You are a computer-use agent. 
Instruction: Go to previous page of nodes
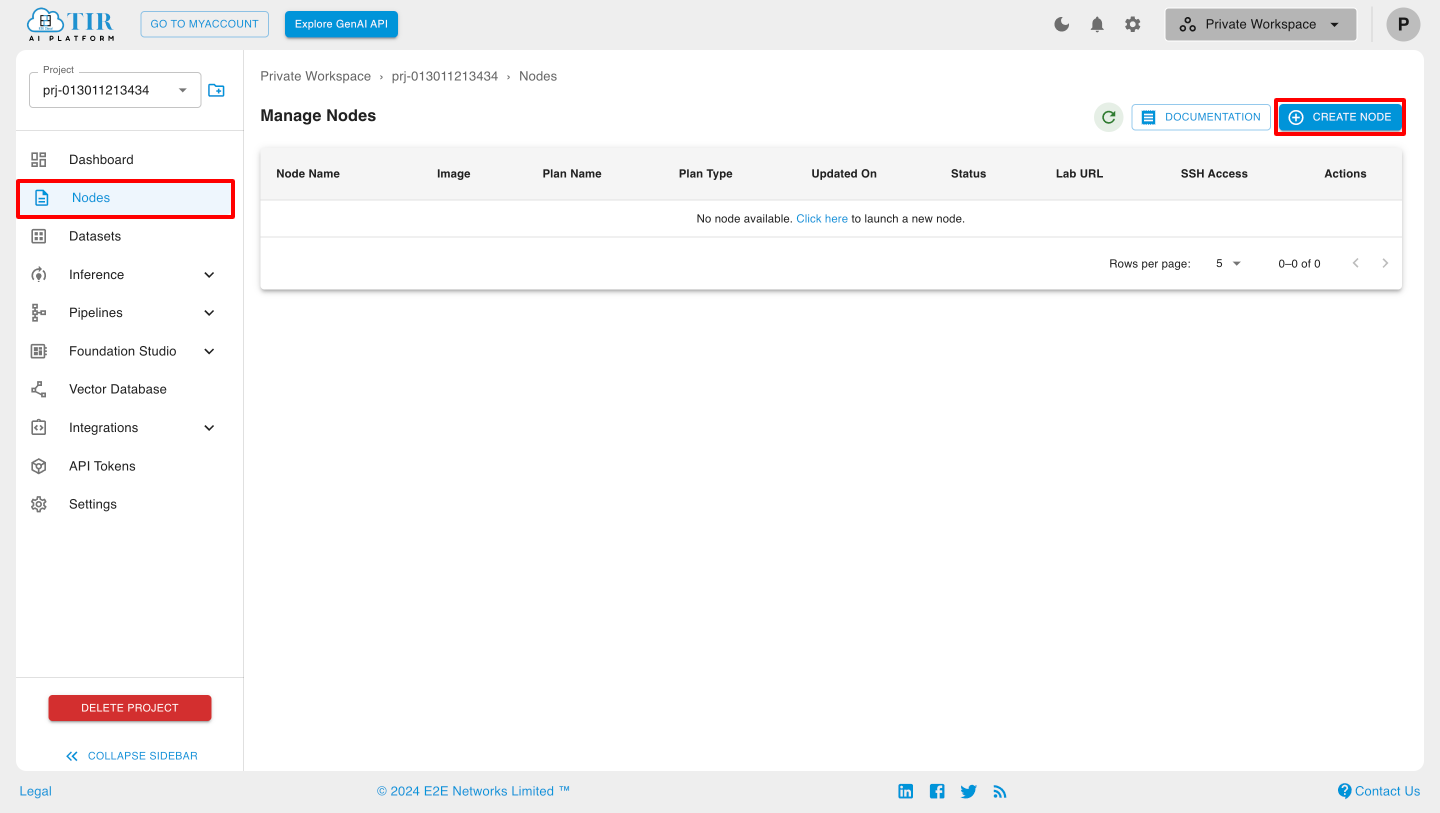pos(1356,263)
